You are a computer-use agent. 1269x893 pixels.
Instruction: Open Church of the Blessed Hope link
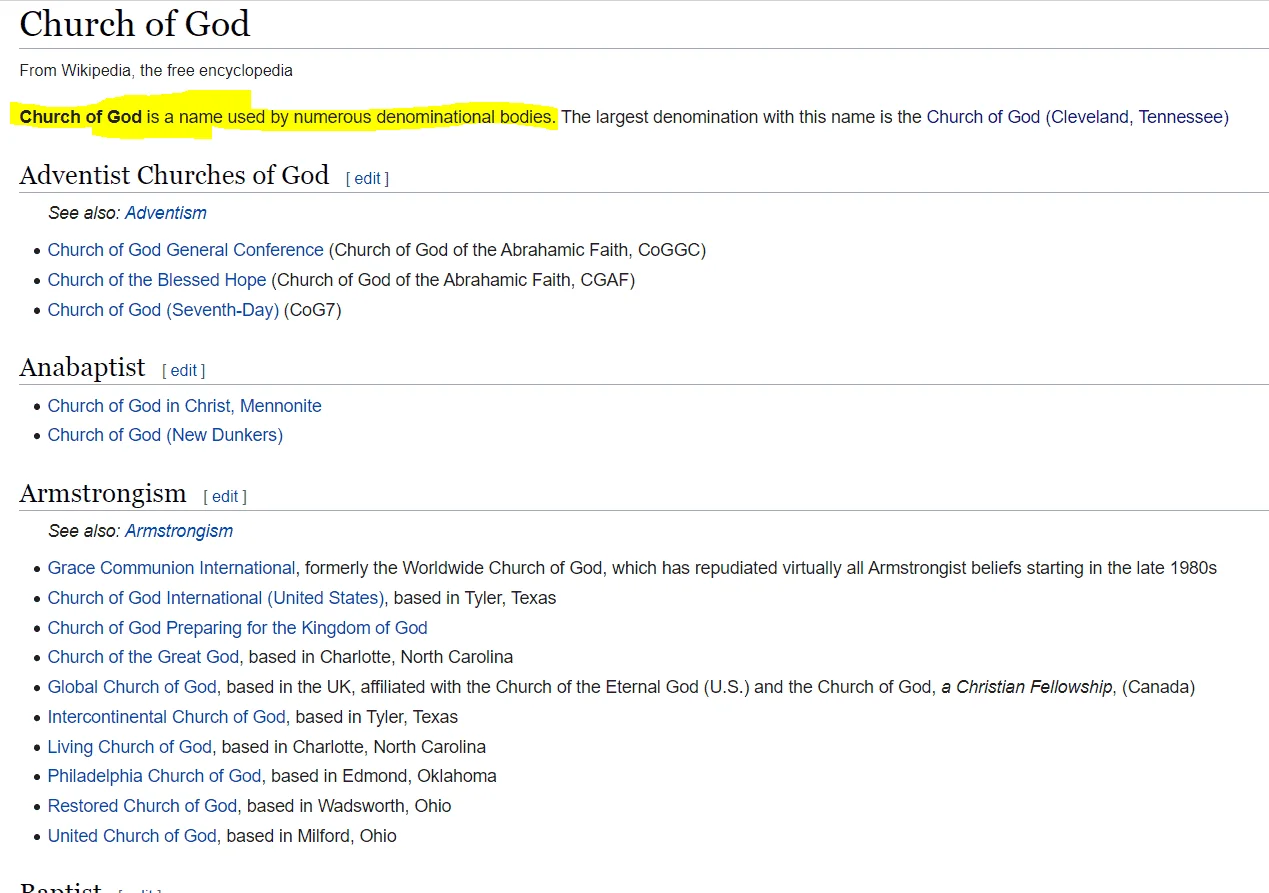[157, 280]
